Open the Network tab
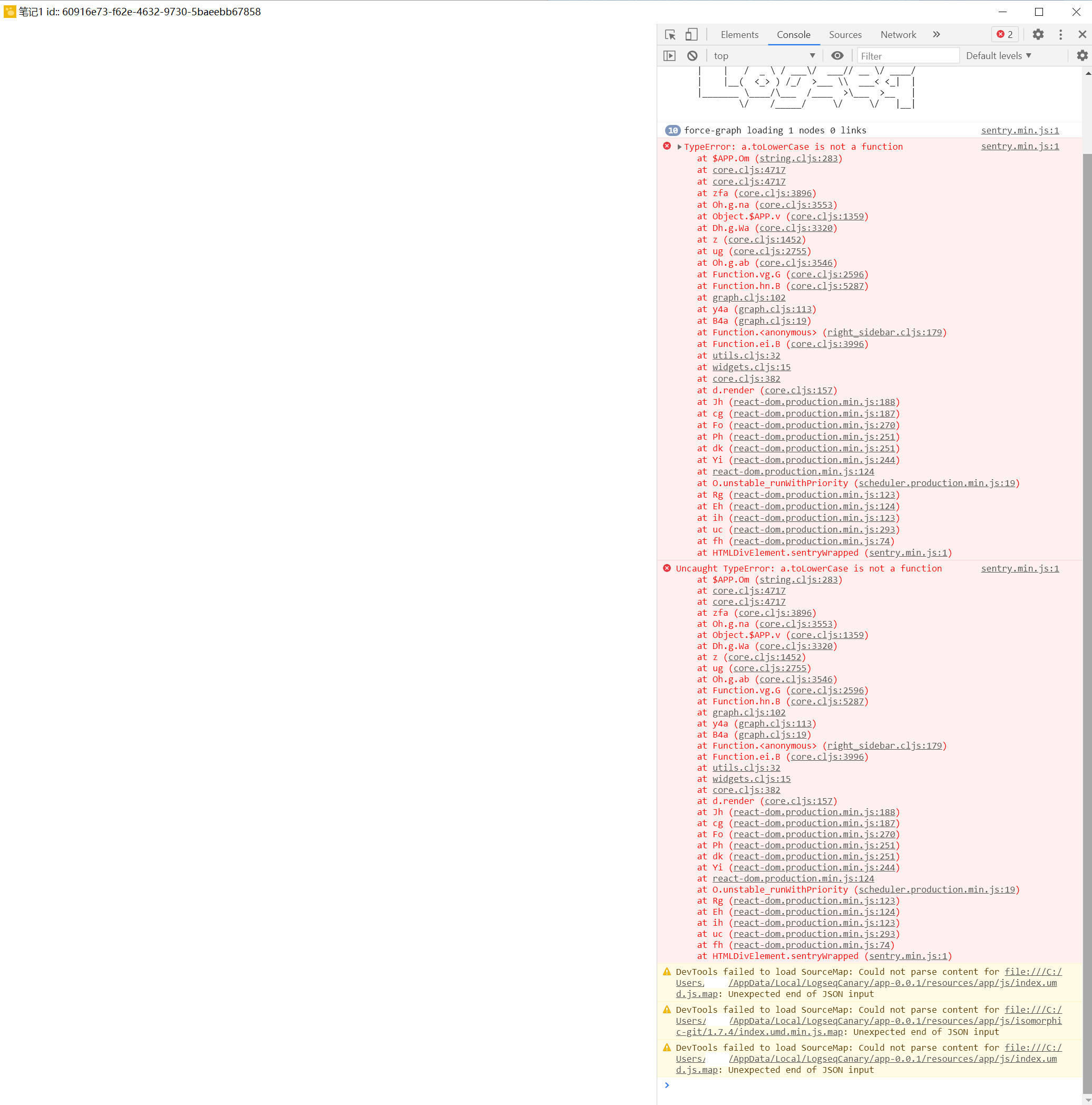Viewport: 1092px width, 1105px height. coord(898,35)
